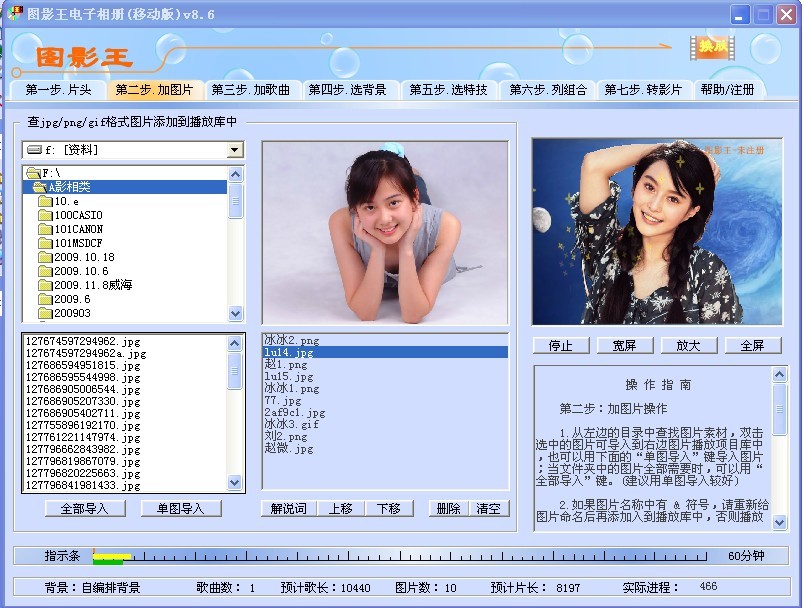Select the A影相类 folder
Viewport: 804px width, 608px height.
tap(125, 187)
